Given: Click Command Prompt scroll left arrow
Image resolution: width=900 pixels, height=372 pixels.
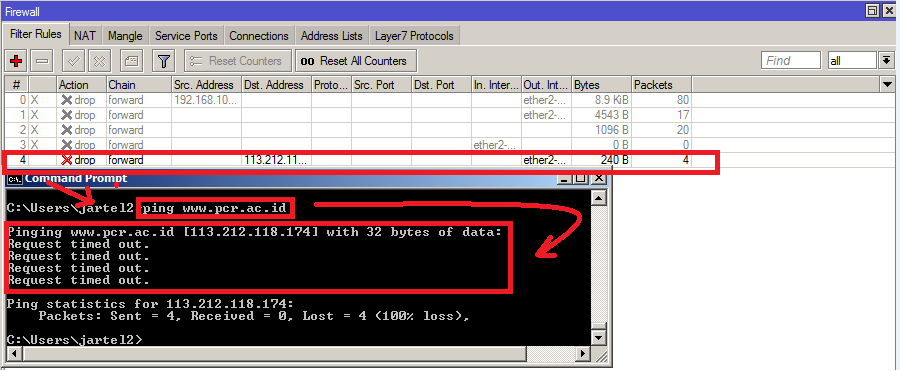Looking at the screenshot, I should pos(13,354).
